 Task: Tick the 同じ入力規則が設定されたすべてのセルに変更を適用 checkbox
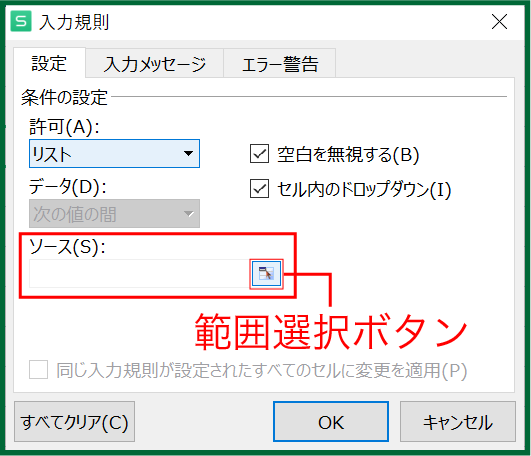[x=38, y=370]
